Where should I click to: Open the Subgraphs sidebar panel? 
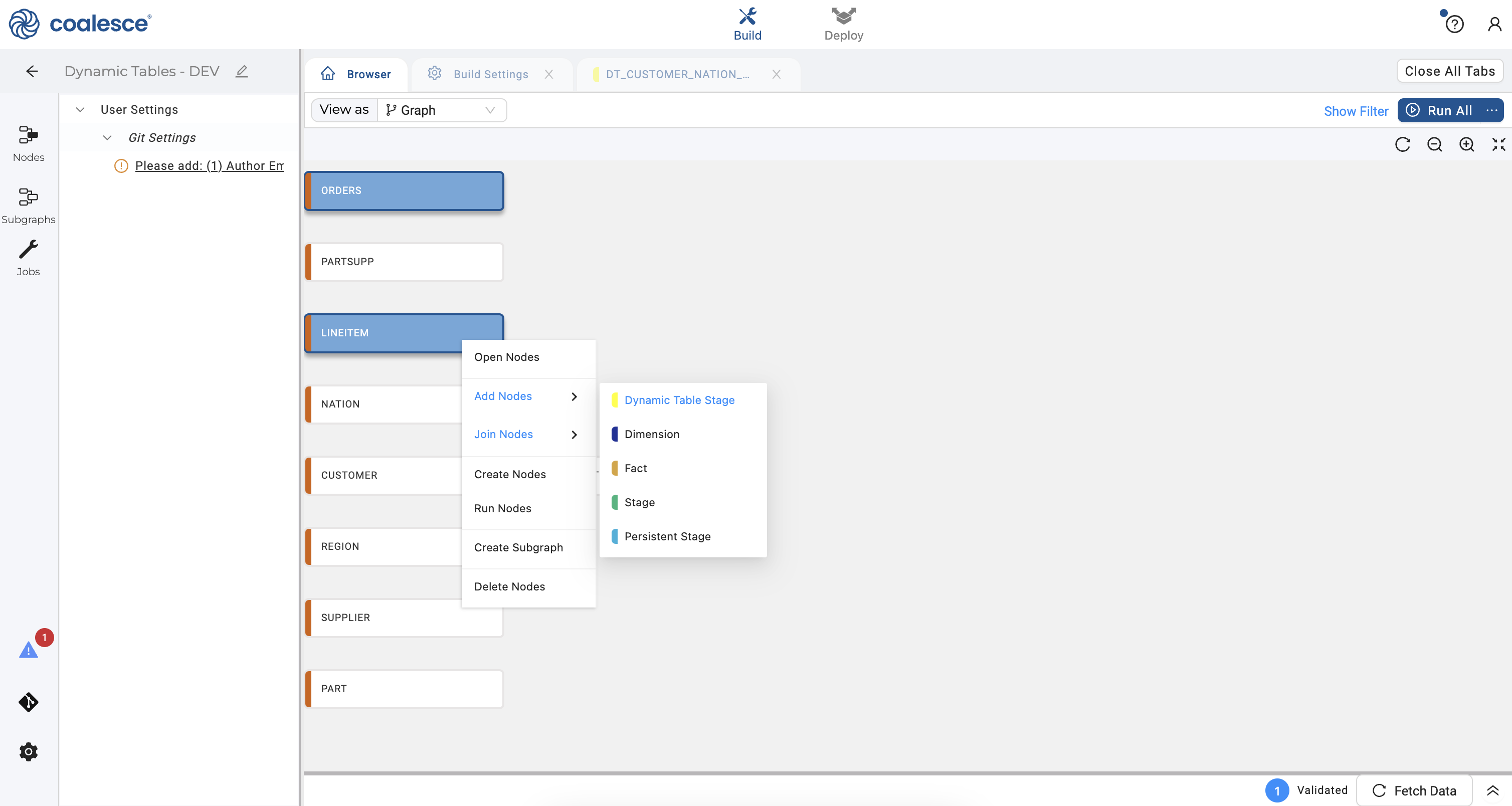coord(28,205)
